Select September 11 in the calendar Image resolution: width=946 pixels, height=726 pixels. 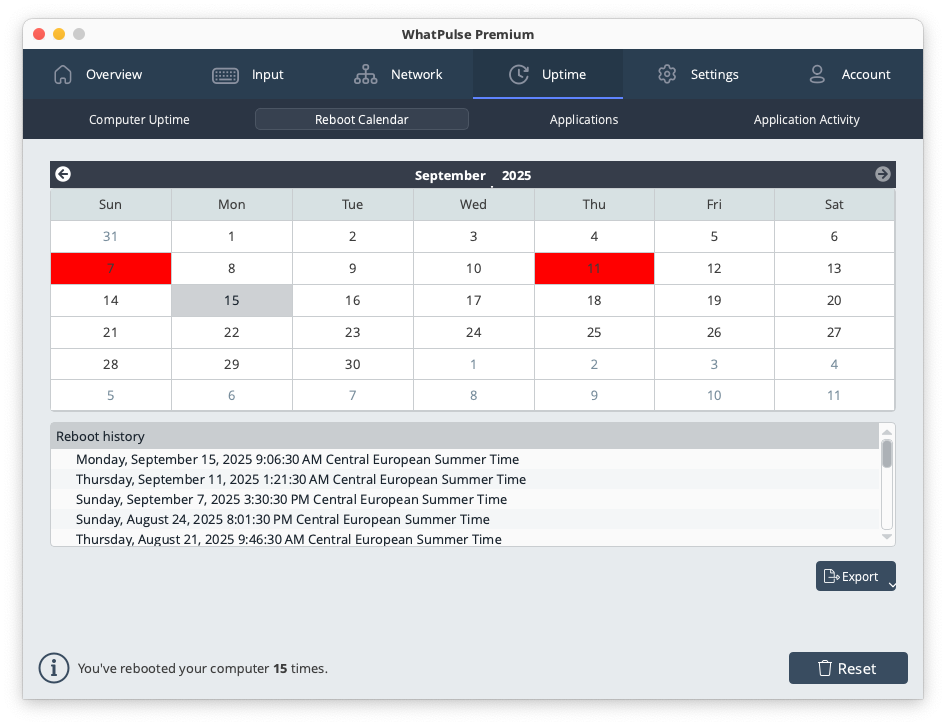point(593,268)
